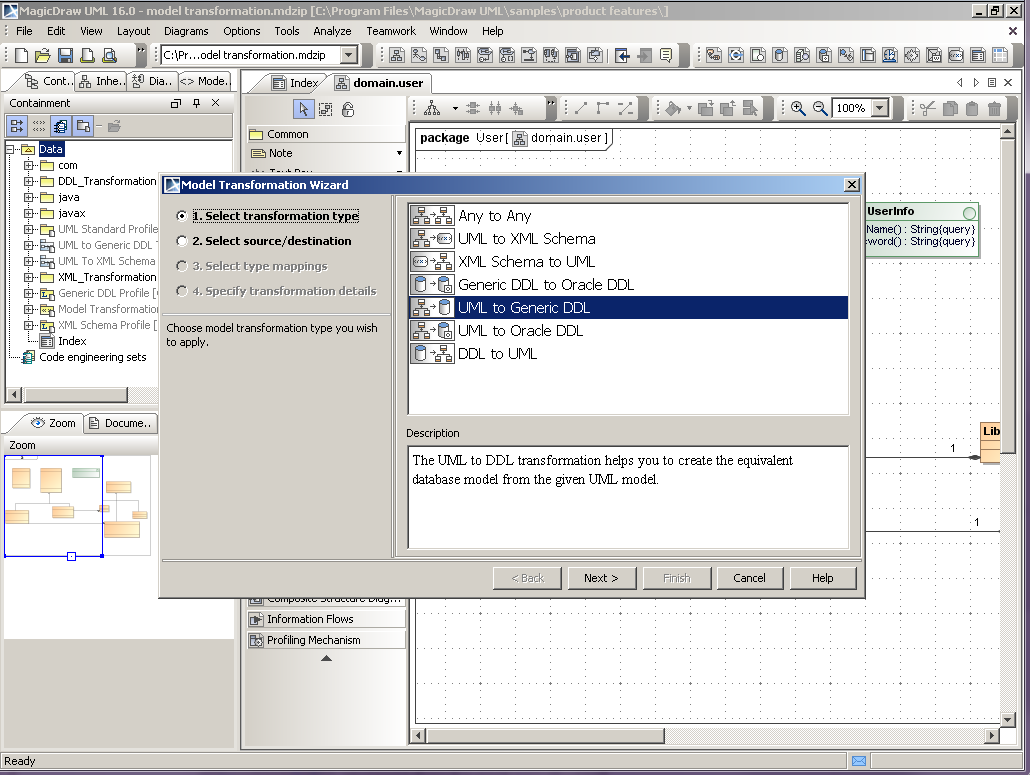1030x775 pixels.
Task: Click the diagram horizontal scrollbar thumb
Action: tap(545, 736)
